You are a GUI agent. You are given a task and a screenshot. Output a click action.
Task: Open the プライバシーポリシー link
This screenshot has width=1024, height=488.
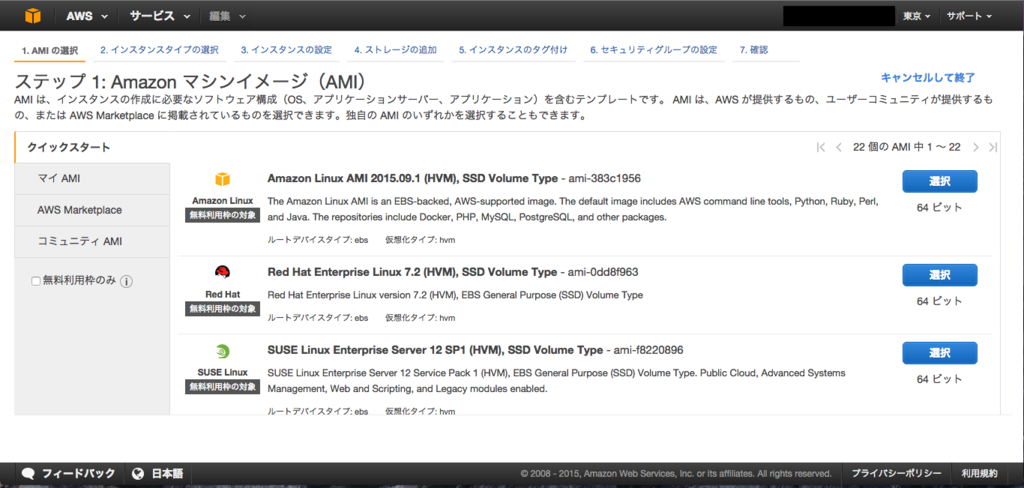coord(896,474)
